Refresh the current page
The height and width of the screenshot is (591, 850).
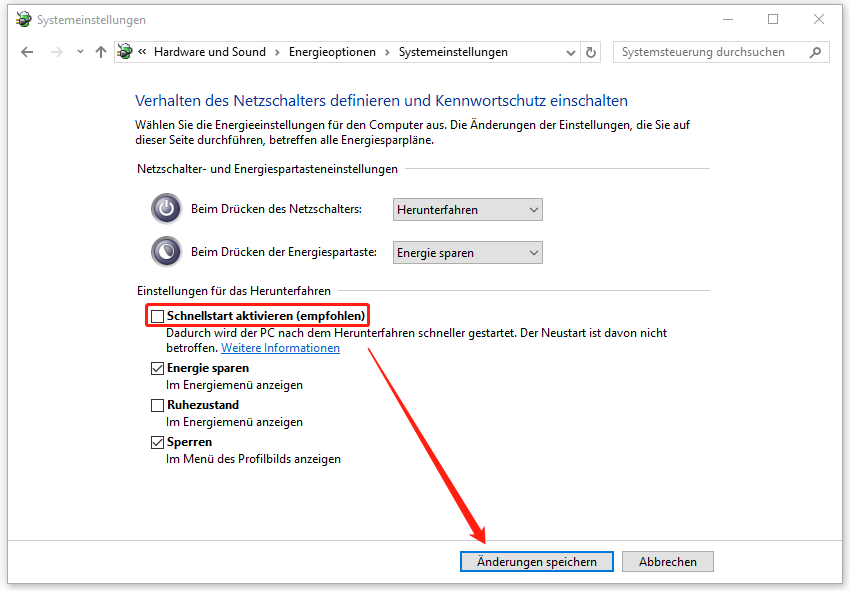590,51
